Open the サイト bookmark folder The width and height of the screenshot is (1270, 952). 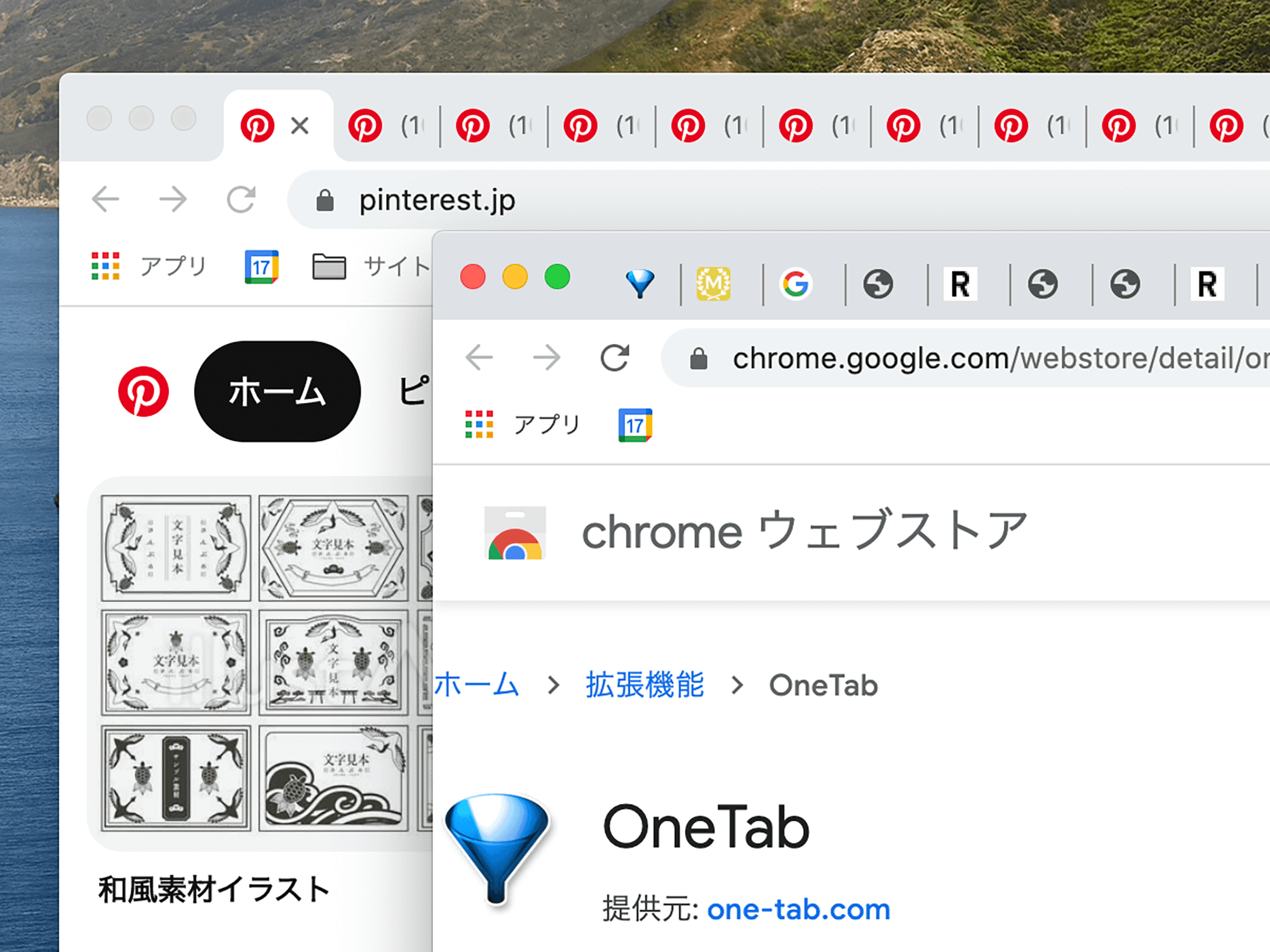[x=371, y=266]
